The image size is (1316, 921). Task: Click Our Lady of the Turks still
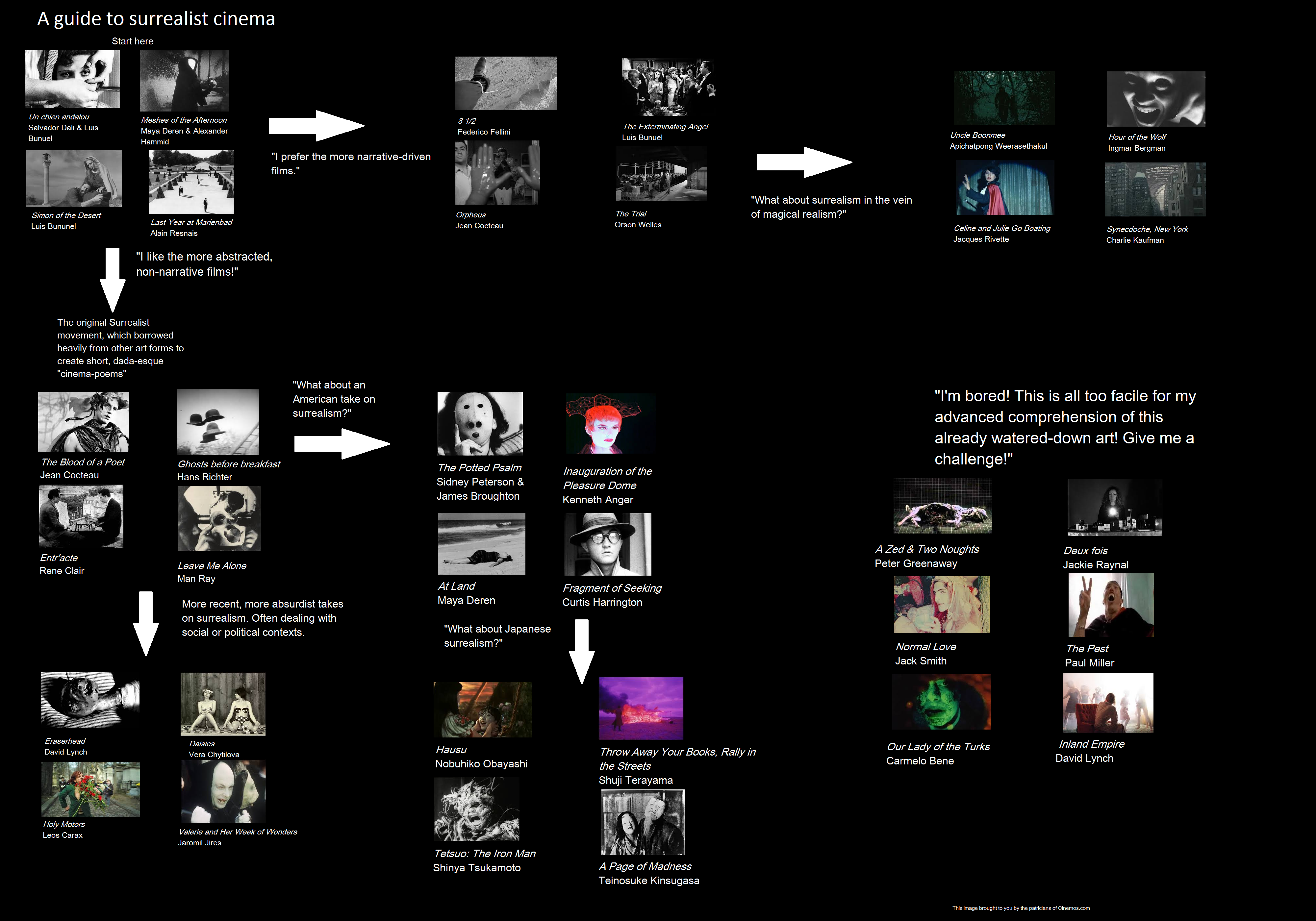tap(942, 702)
